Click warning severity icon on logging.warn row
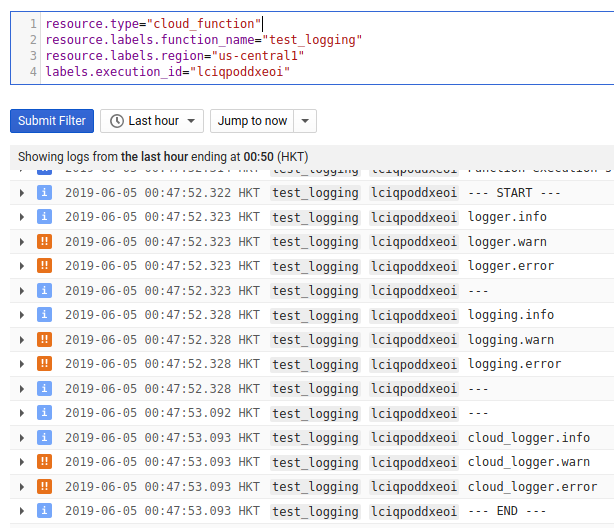Viewport: 614px width, 528px height. [x=44, y=340]
